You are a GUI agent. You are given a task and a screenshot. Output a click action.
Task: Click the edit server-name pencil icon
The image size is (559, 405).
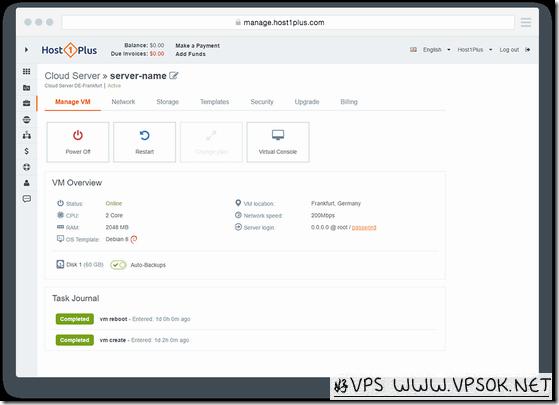tap(174, 76)
